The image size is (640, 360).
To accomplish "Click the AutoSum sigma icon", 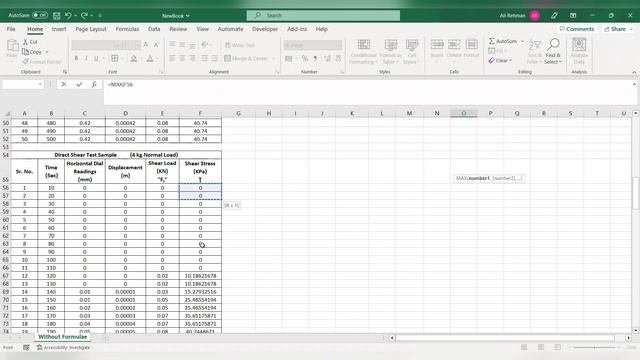I will coord(492,41).
